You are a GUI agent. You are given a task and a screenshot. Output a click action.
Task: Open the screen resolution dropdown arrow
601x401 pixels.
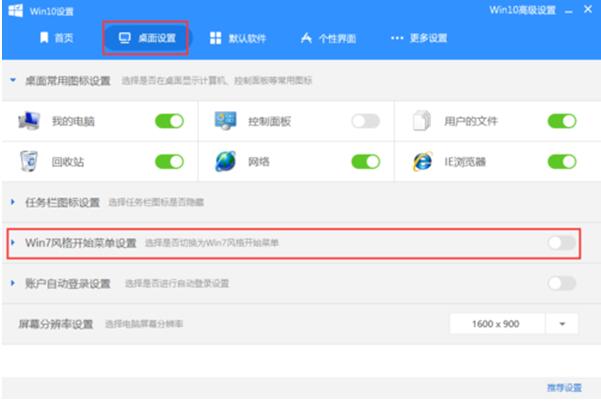tap(562, 324)
